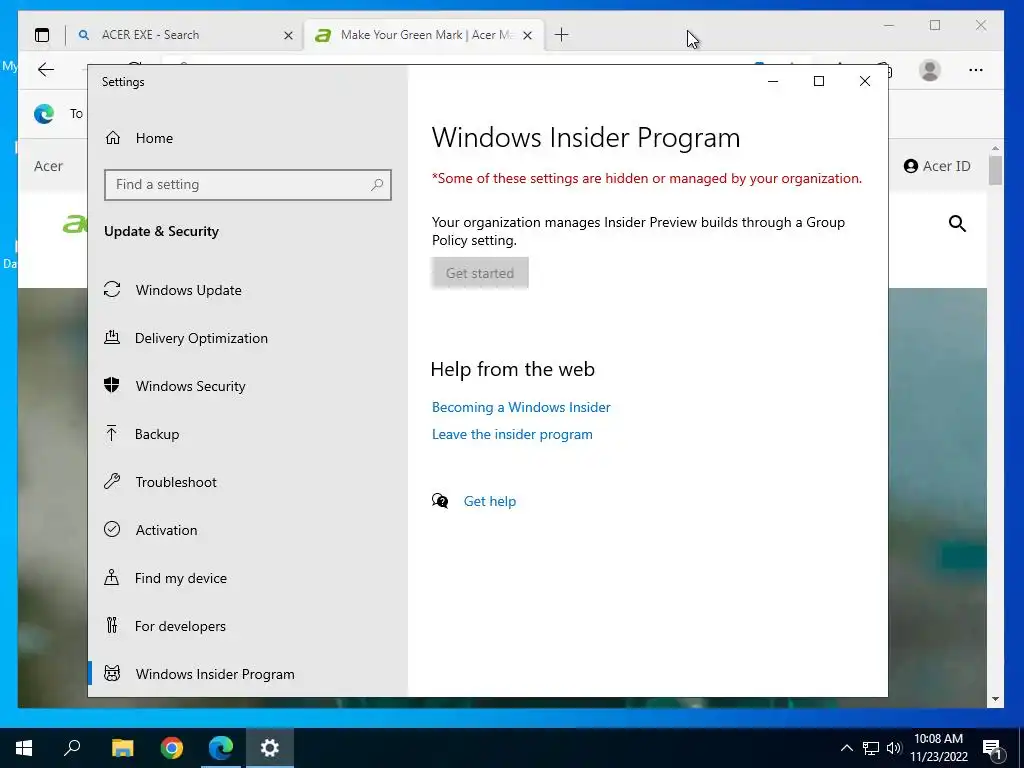Open the Activation page
The width and height of the screenshot is (1024, 768).
click(x=166, y=530)
